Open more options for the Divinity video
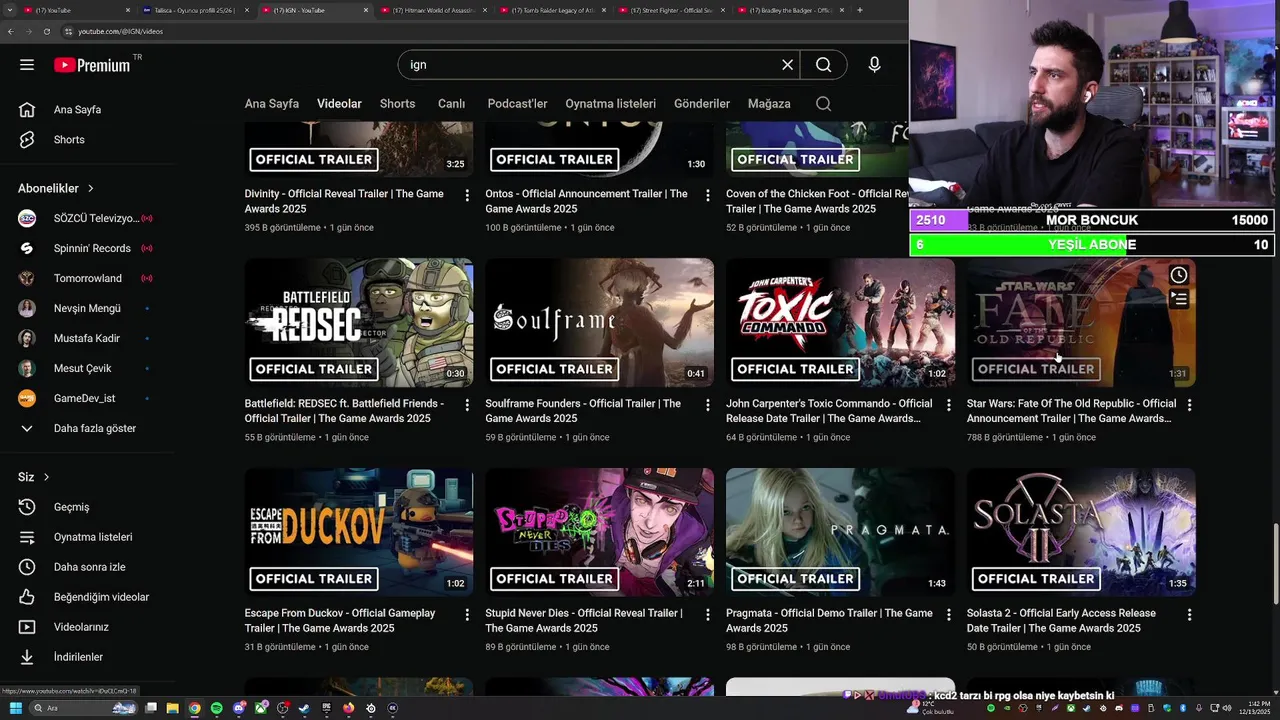1280x720 pixels. (467, 195)
